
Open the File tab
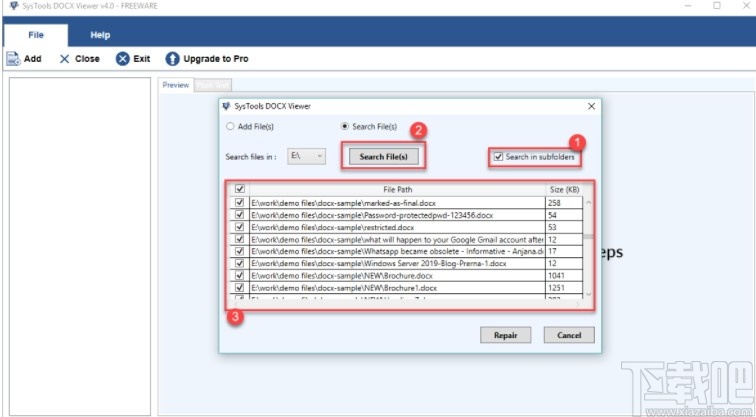36,35
